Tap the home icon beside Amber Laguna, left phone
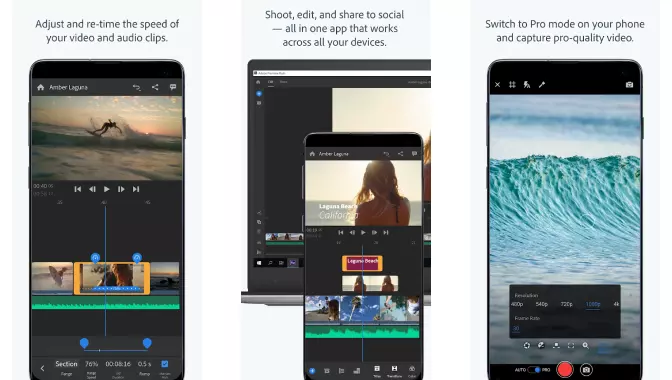Image resolution: width=672 pixels, height=380 pixels. (40, 87)
